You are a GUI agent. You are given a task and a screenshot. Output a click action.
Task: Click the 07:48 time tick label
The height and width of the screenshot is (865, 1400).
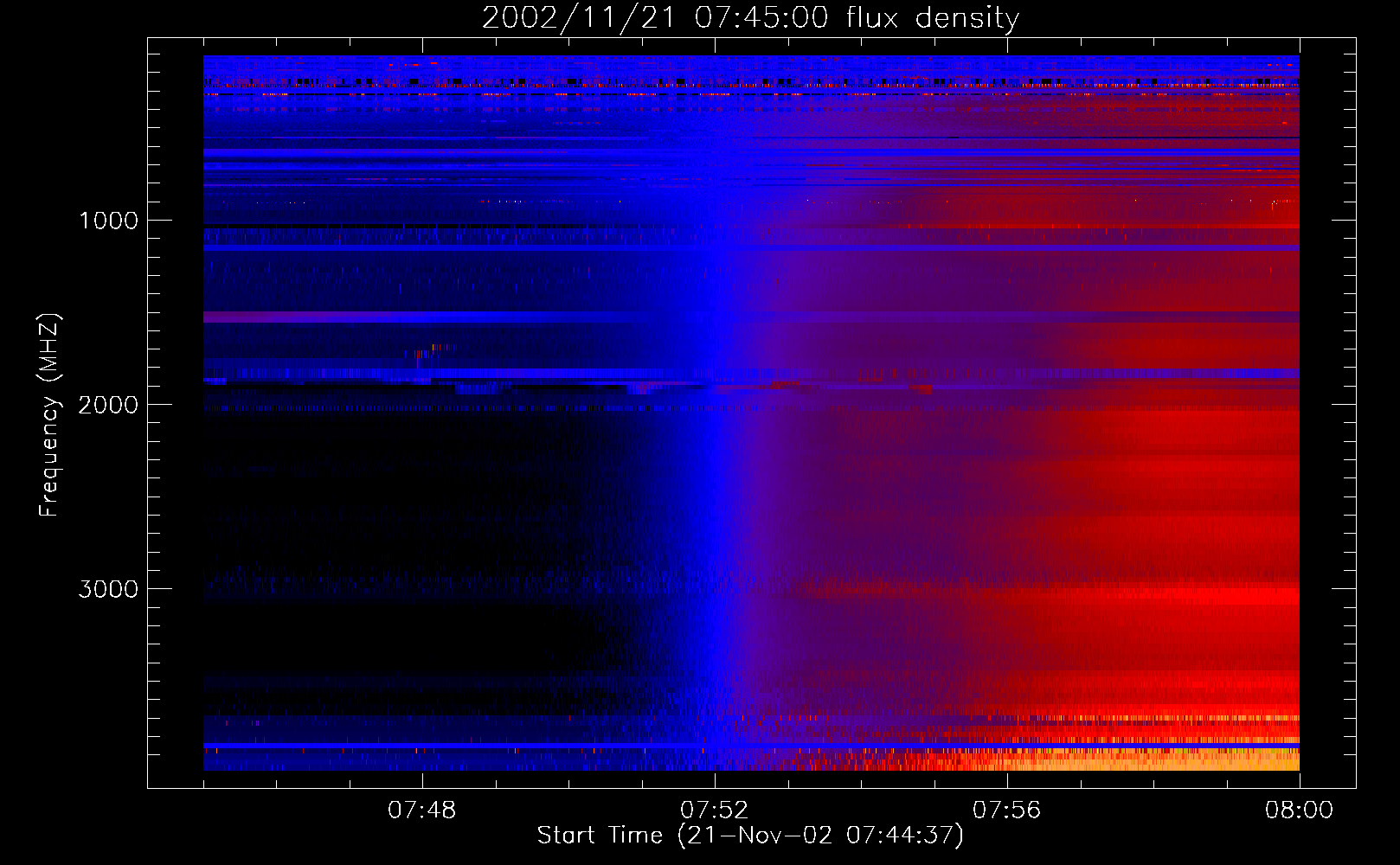coord(422,811)
